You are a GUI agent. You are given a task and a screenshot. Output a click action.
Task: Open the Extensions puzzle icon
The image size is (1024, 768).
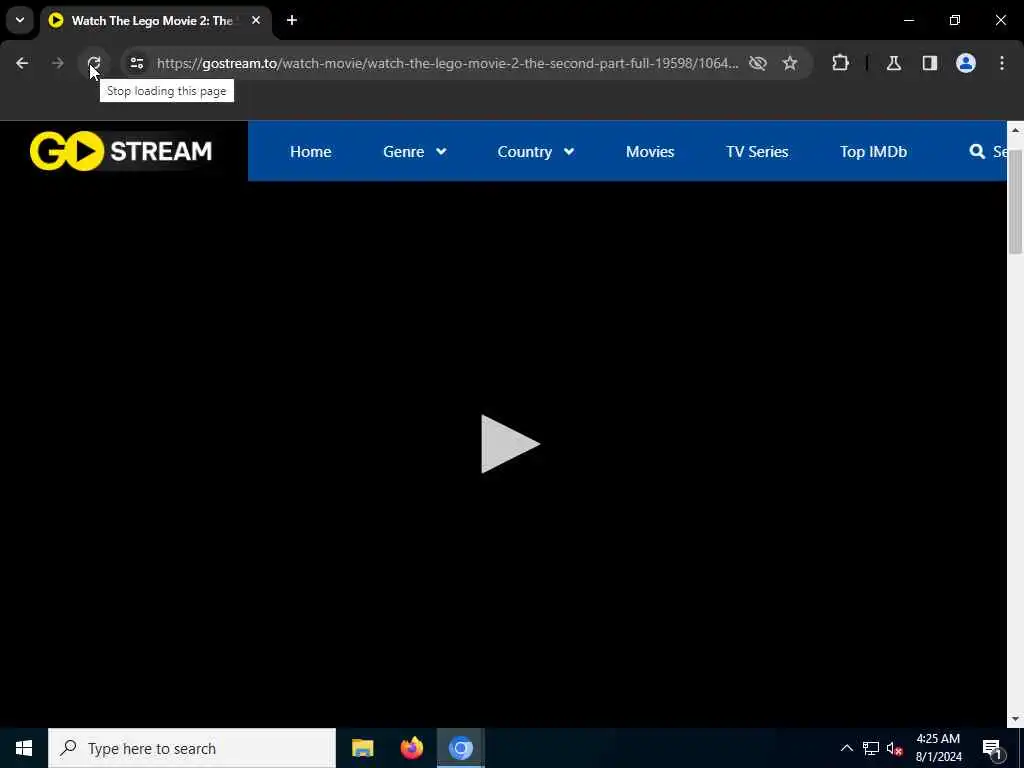tap(840, 63)
